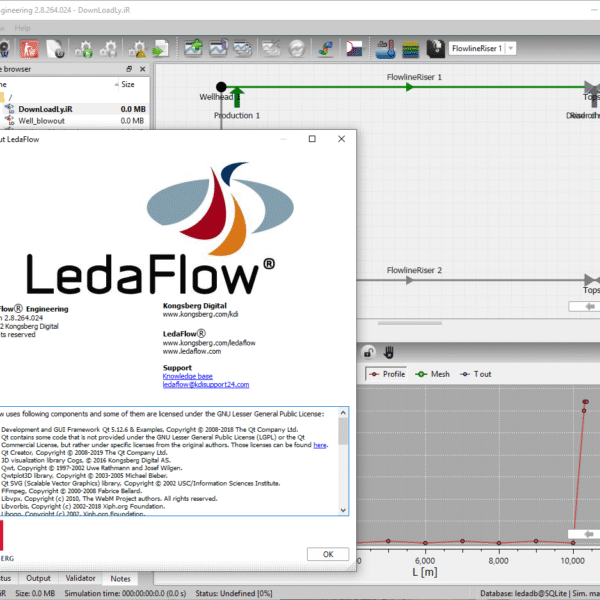This screenshot has height=600, width=600.
Task: Click the document with green arrow icon
Action: click(x=161, y=49)
